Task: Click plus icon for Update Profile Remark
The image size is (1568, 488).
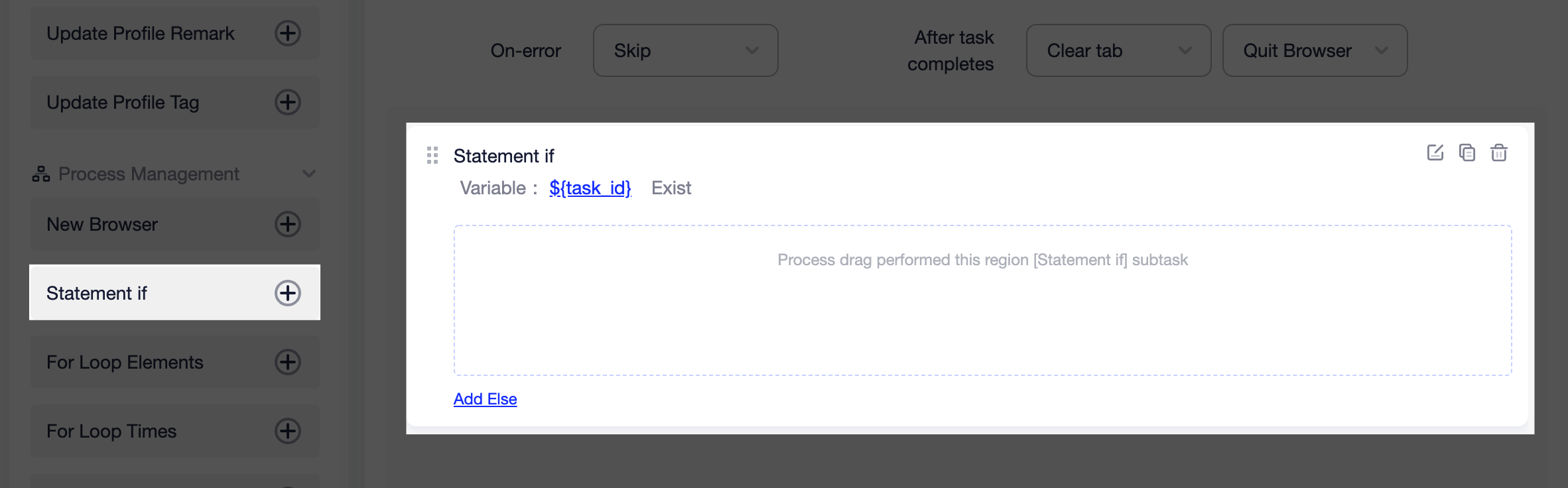Action: click(288, 33)
